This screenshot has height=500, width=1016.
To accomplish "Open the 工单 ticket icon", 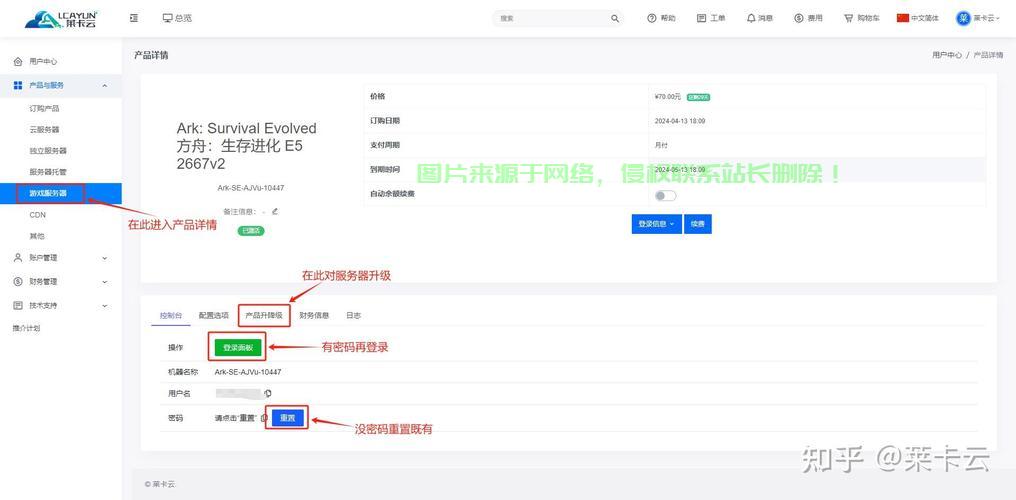I will point(701,18).
